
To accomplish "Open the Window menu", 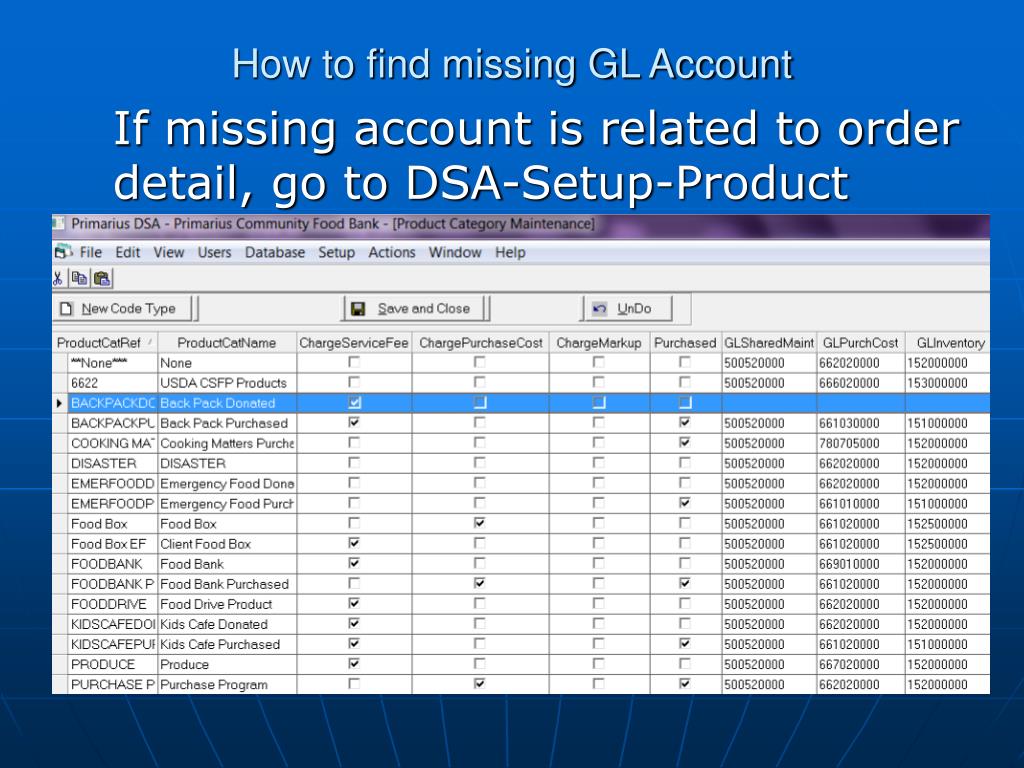I will pos(455,252).
